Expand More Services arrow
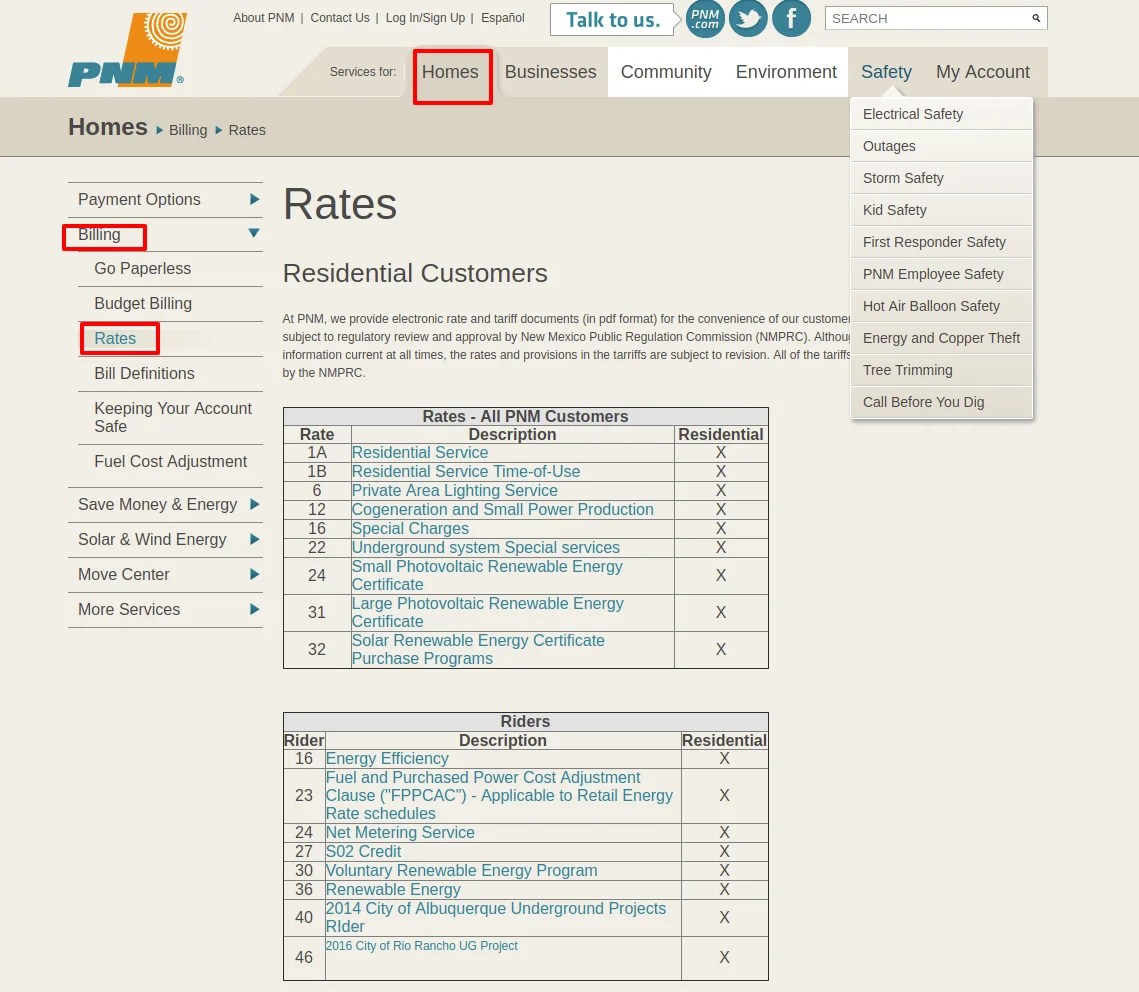 click(x=254, y=609)
